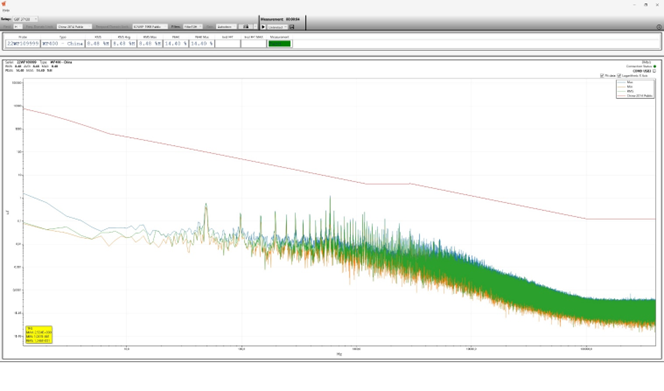664x391 pixels.
Task: Open the settings gear at far right
Action: pyautogui.click(x=659, y=27)
